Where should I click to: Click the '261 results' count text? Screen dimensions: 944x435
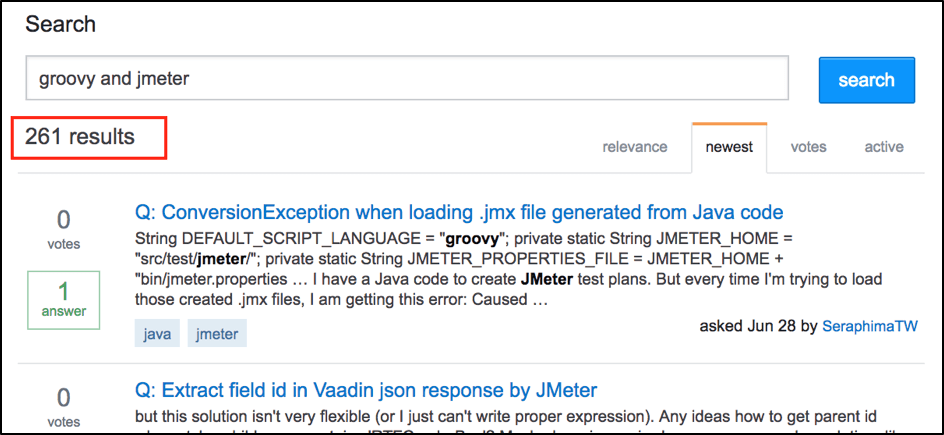click(x=79, y=137)
